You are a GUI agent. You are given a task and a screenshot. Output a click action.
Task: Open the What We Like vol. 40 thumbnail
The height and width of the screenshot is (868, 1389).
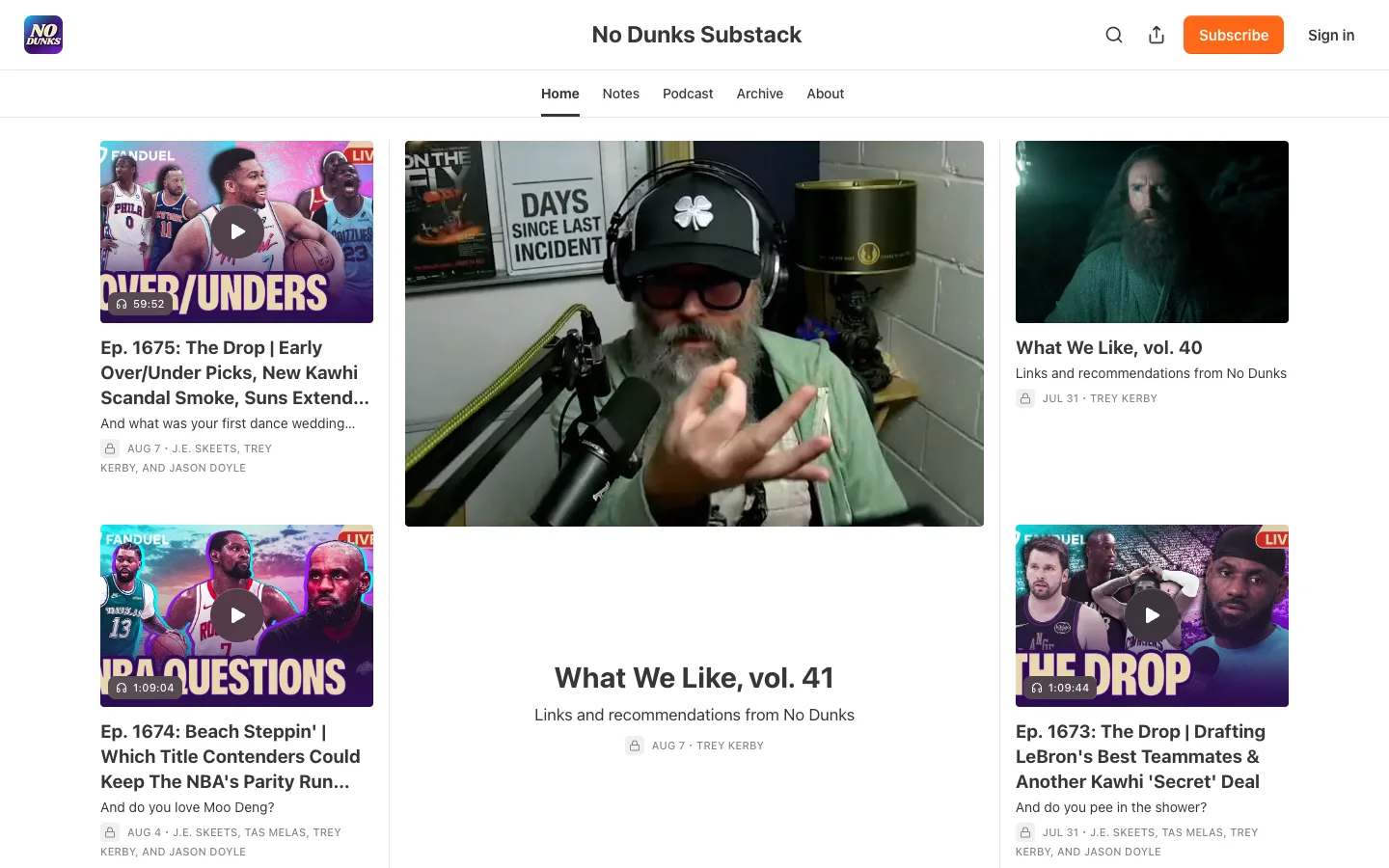point(1152,231)
